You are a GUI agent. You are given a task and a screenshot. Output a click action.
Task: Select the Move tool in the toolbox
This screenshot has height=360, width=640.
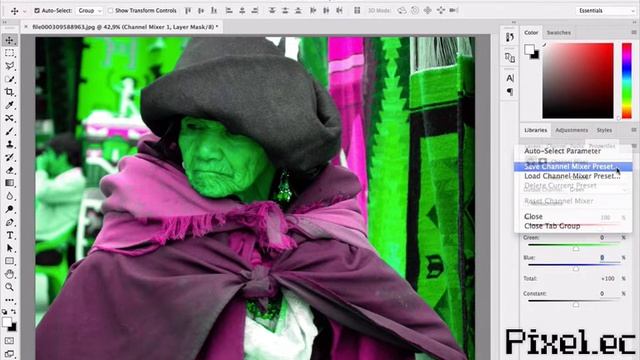pyautogui.click(x=9, y=40)
